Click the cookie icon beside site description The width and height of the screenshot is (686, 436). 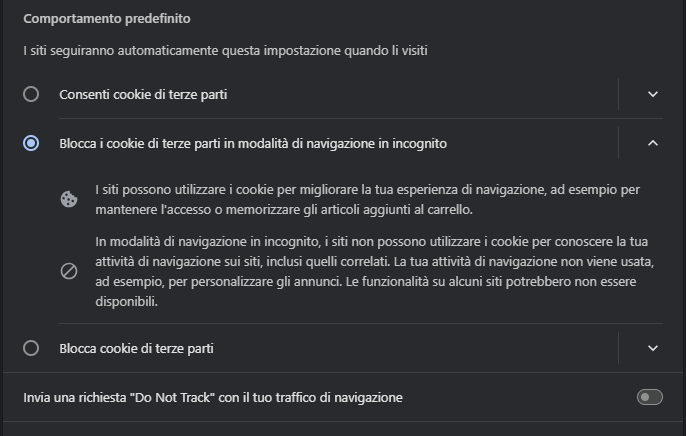coord(69,199)
